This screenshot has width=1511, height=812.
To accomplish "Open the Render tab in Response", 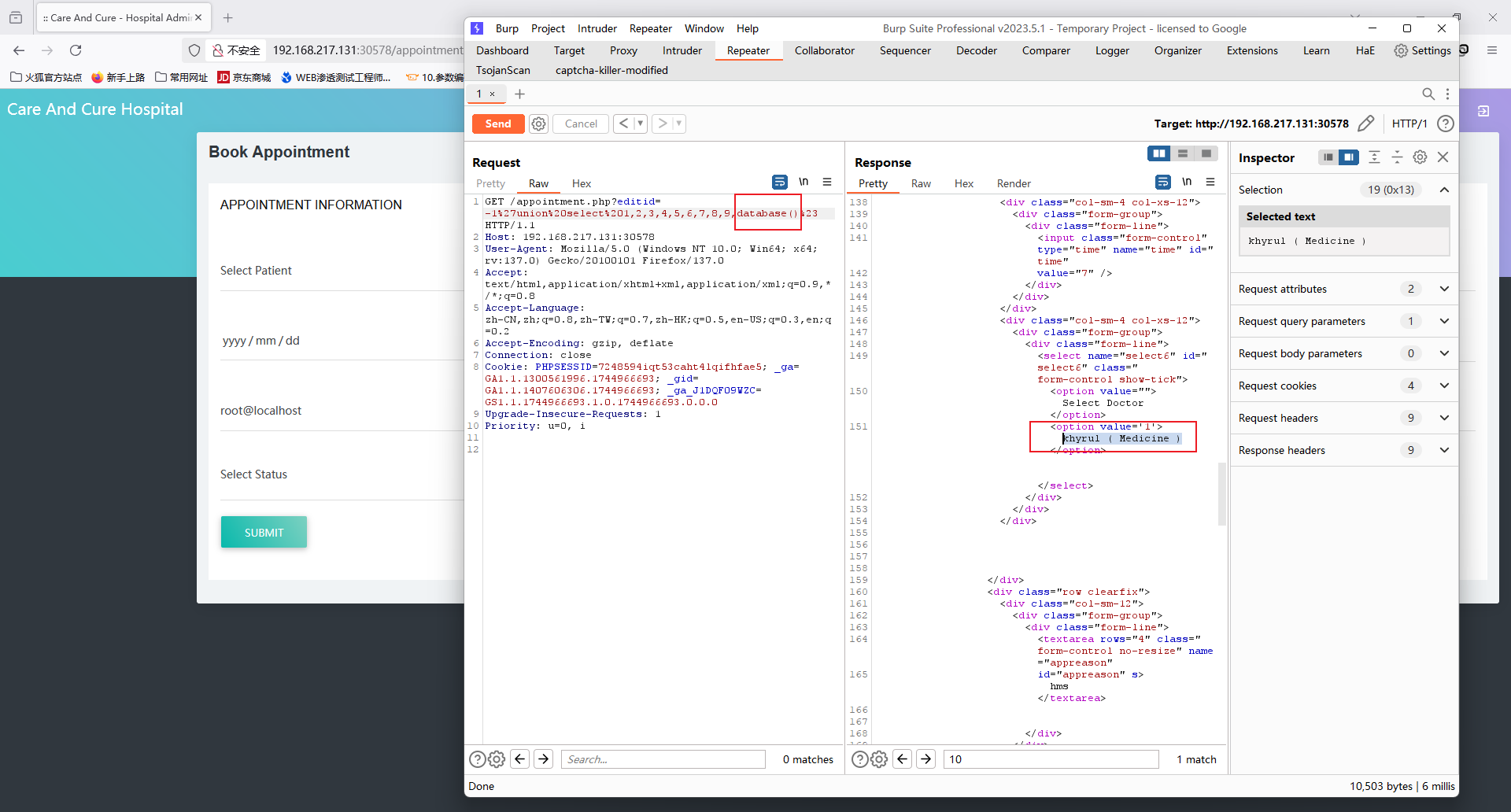I will [1013, 183].
